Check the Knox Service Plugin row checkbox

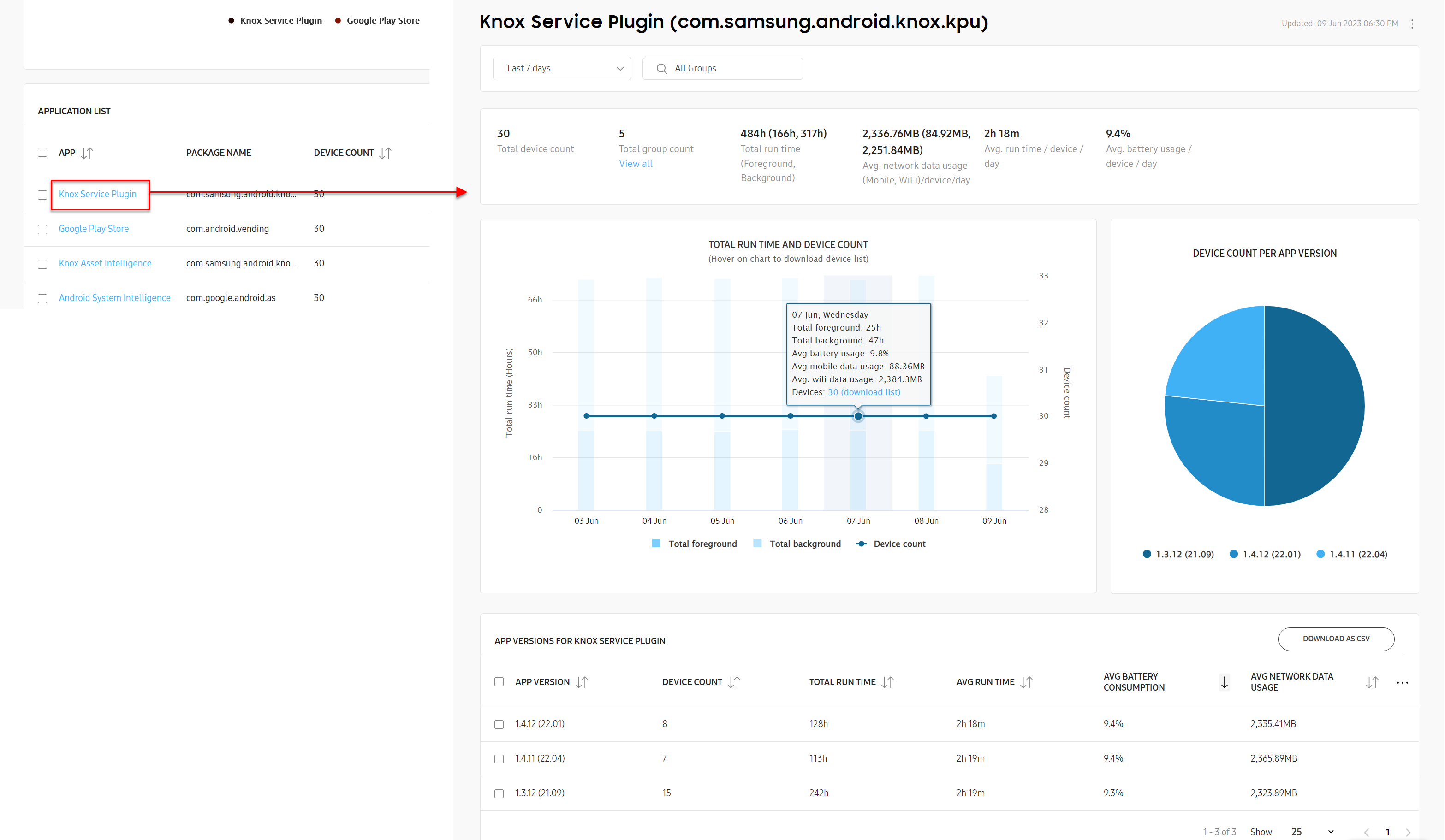tap(42, 195)
